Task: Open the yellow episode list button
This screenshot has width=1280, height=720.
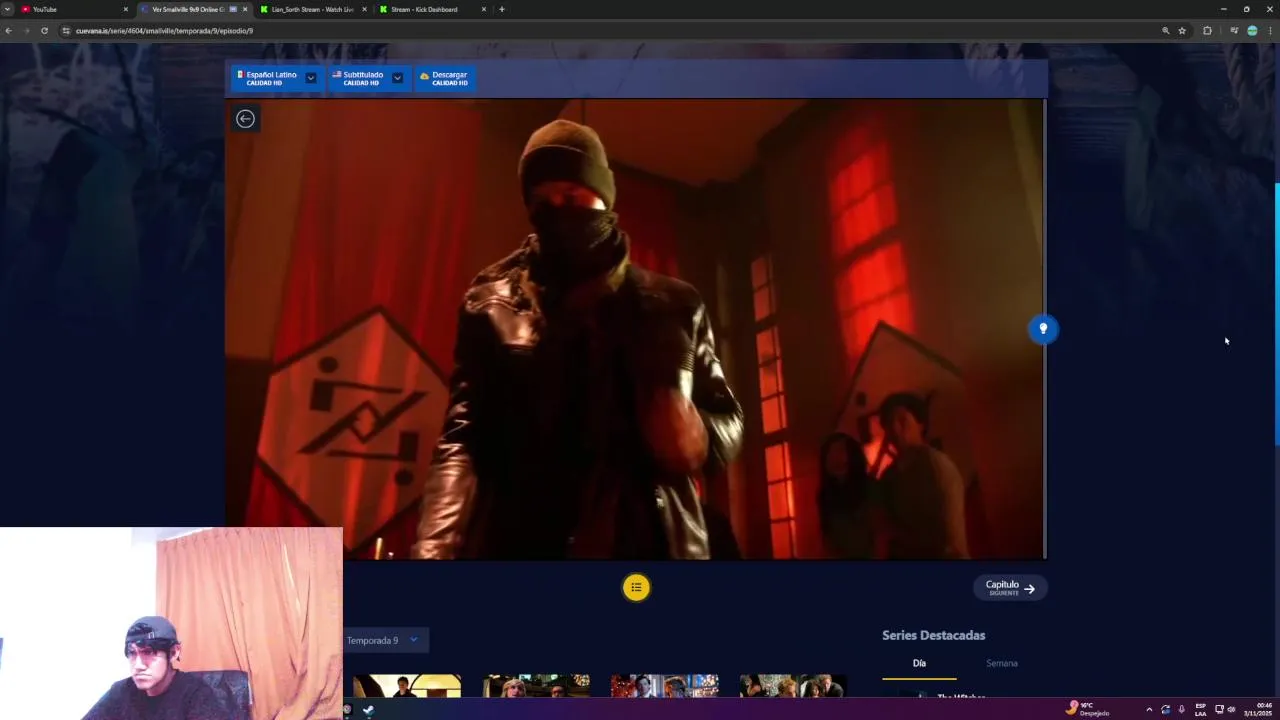Action: click(636, 587)
